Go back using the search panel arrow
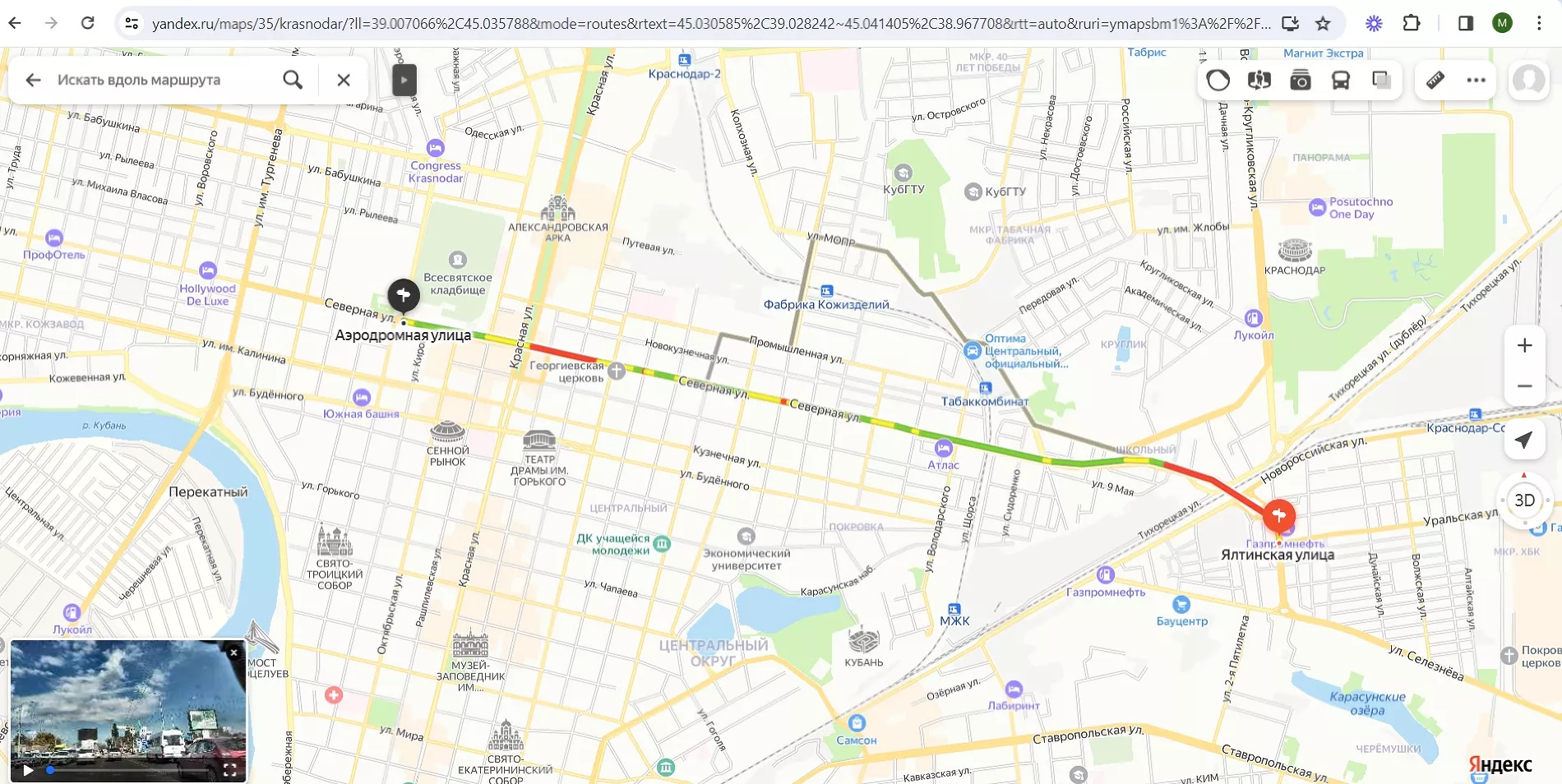Image resolution: width=1562 pixels, height=784 pixels. (33, 80)
